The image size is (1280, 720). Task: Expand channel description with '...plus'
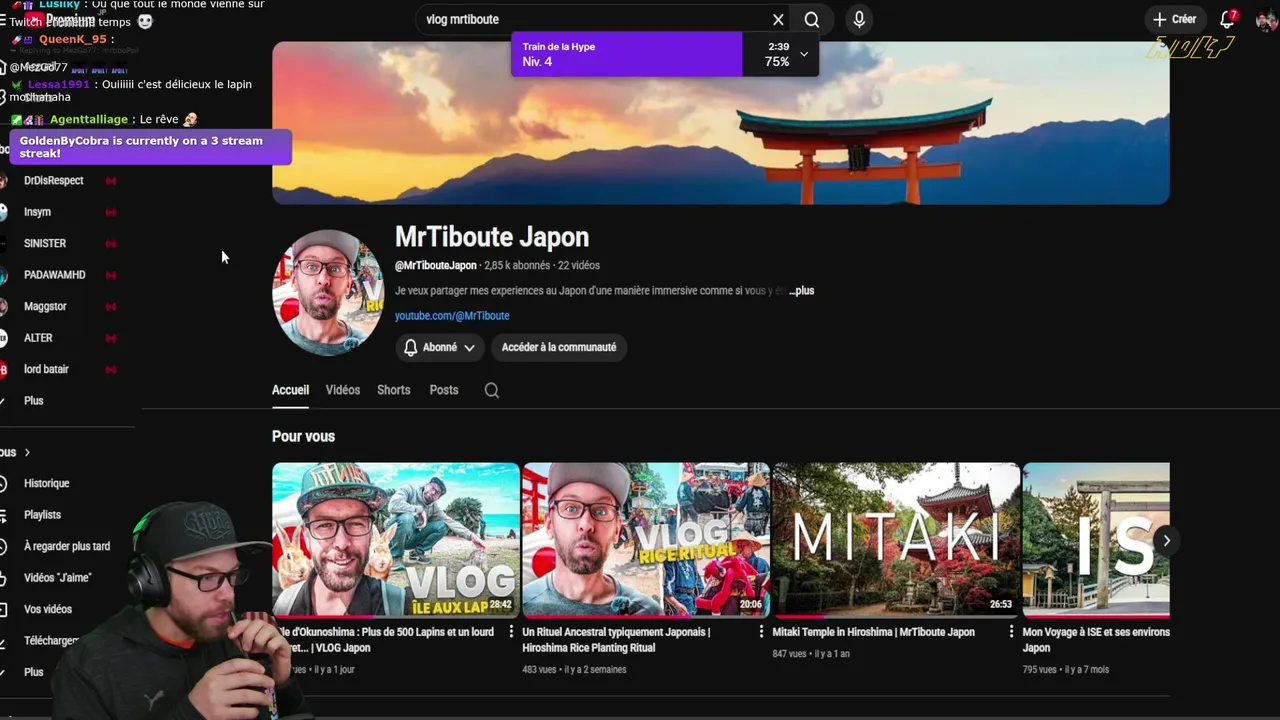click(802, 291)
